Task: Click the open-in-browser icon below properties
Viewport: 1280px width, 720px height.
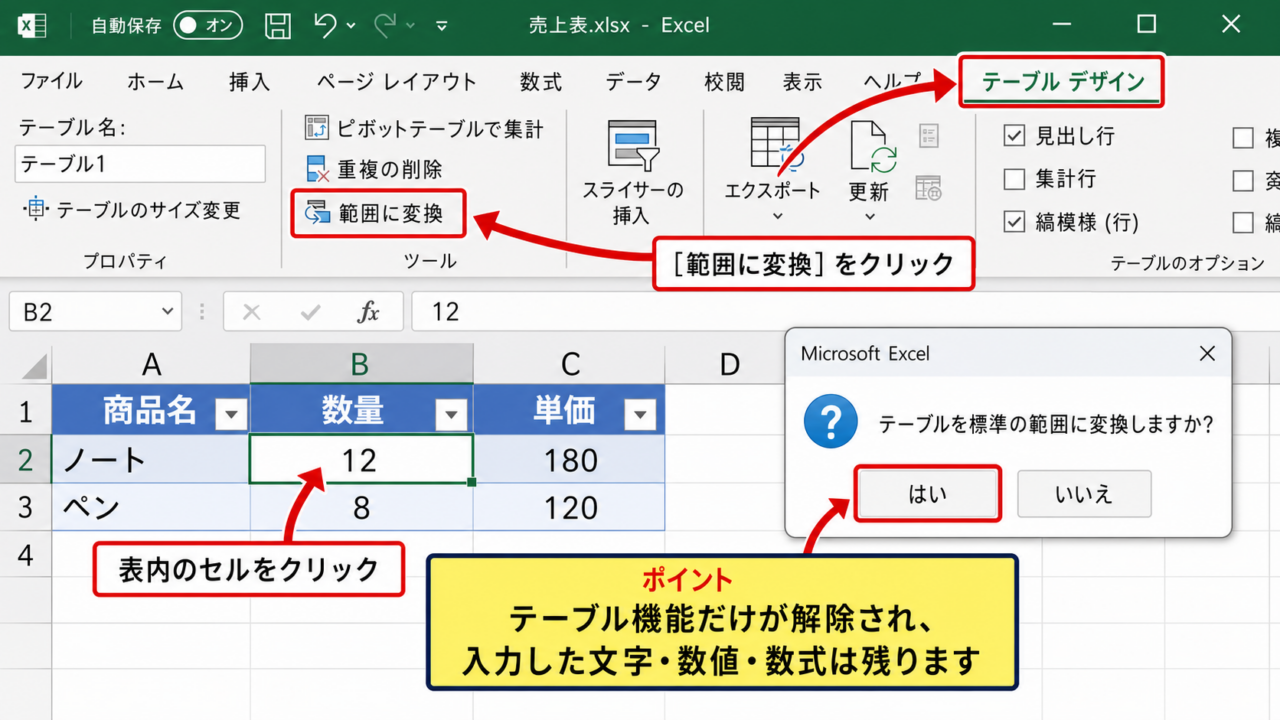Action: pyautogui.click(x=929, y=187)
